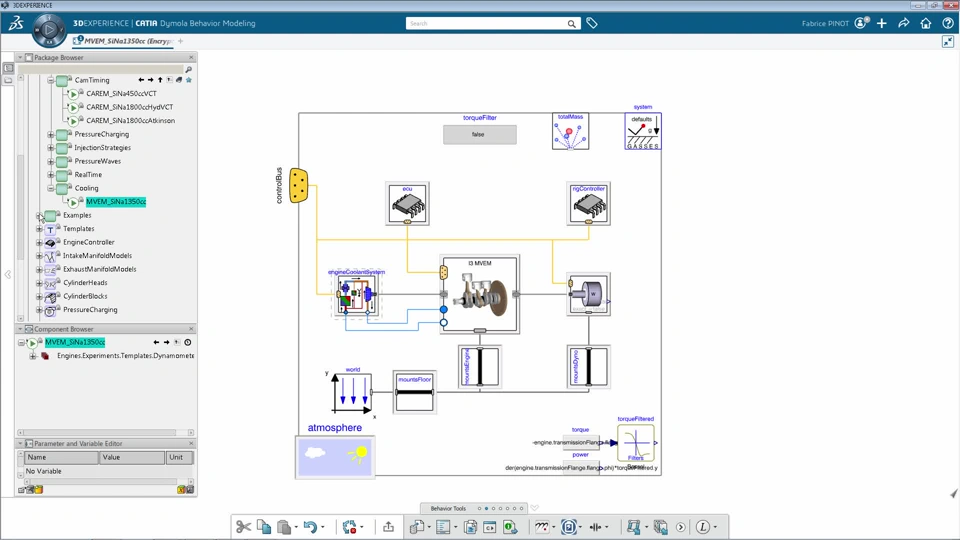Open the tag search icon
960x540 pixels.
591,23
